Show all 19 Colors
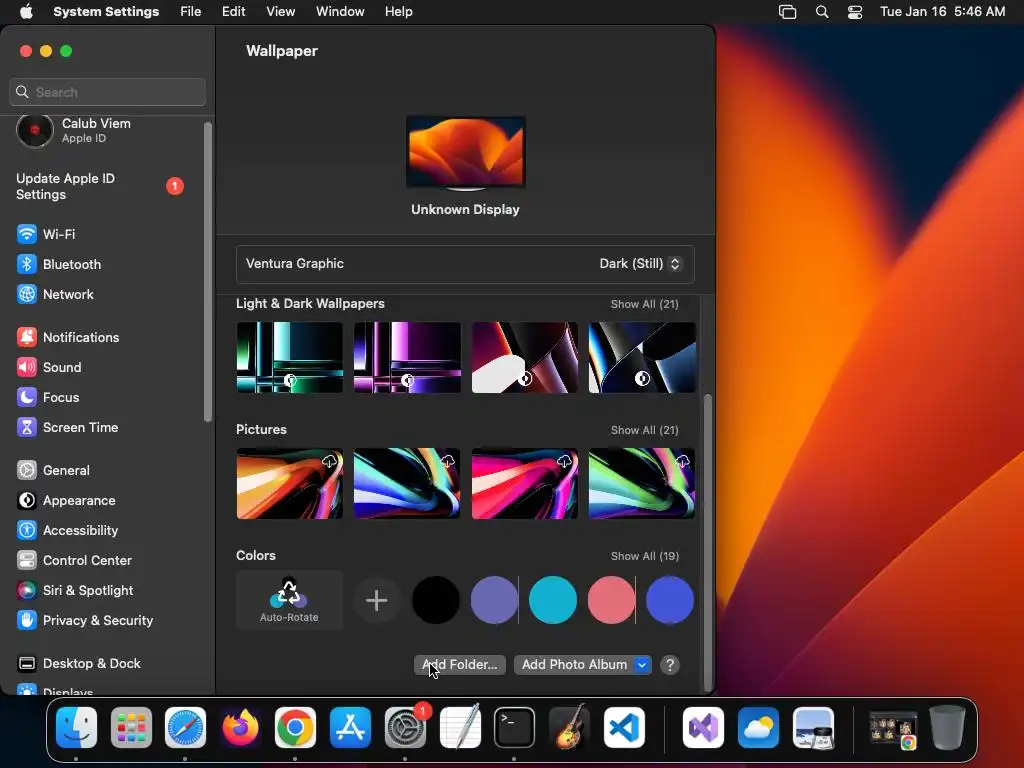The image size is (1024, 768). point(645,556)
